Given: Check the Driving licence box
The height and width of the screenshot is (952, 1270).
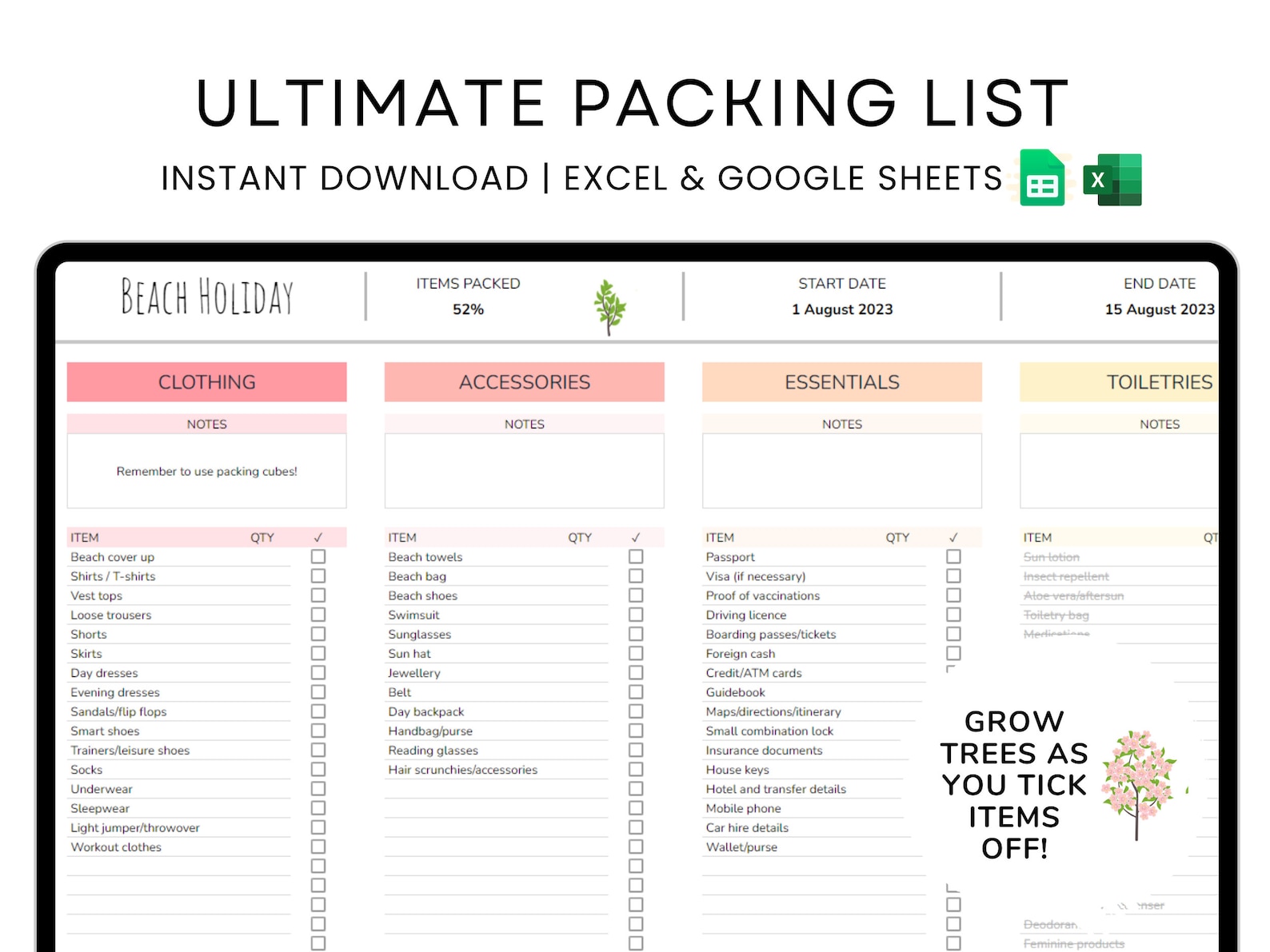Looking at the screenshot, I should [953, 614].
